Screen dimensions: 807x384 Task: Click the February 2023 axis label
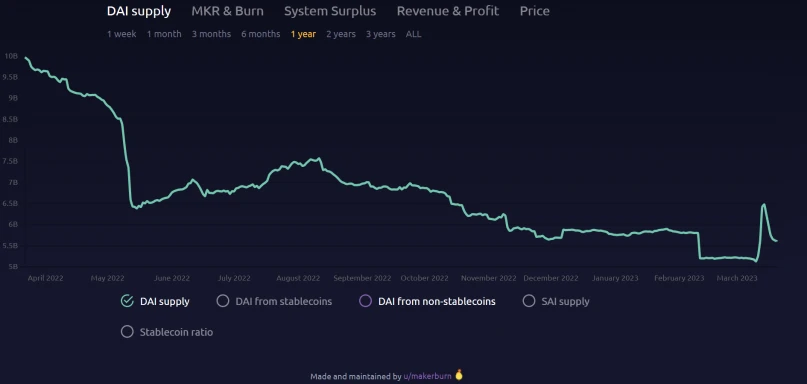coord(679,278)
